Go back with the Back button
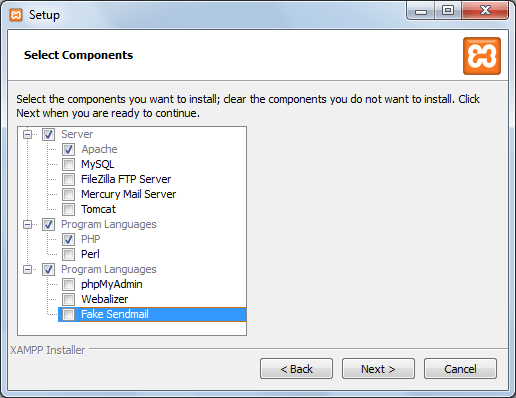 coord(296,369)
